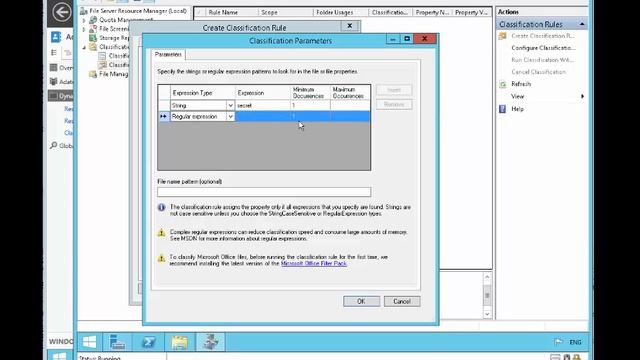The width and height of the screenshot is (640, 360).
Task: Click the Remove button
Action: (394, 104)
